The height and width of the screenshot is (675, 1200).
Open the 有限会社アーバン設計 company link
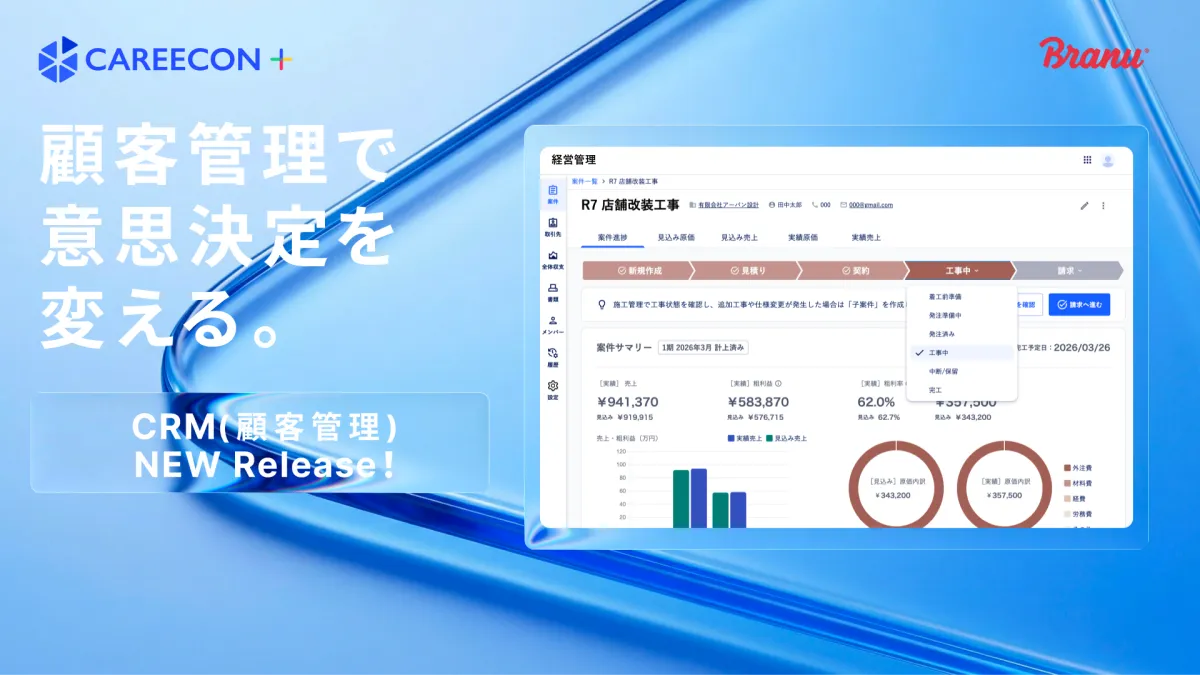(728, 205)
